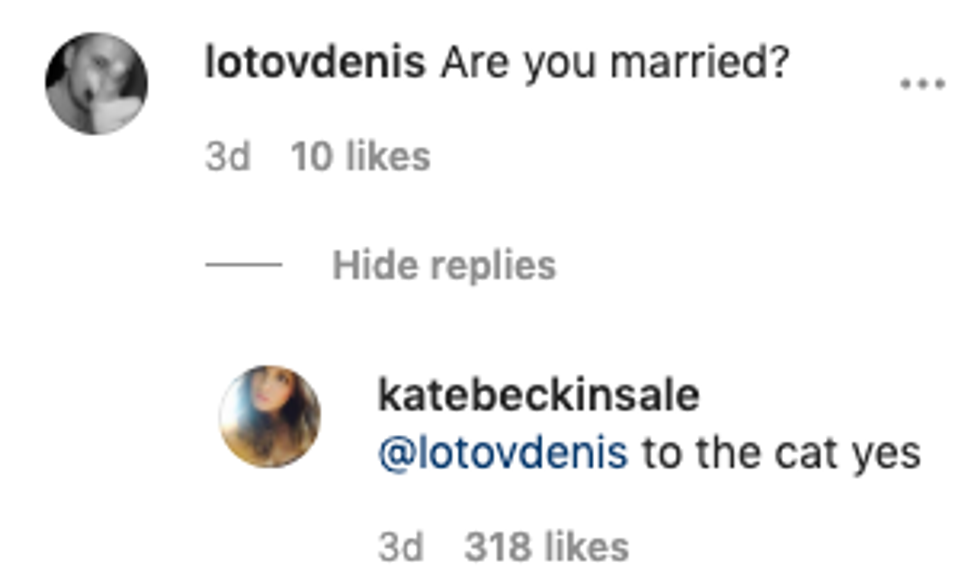View who liked via '10 likes'
Image resolution: width=980 pixels, height=580 pixels.
point(359,156)
